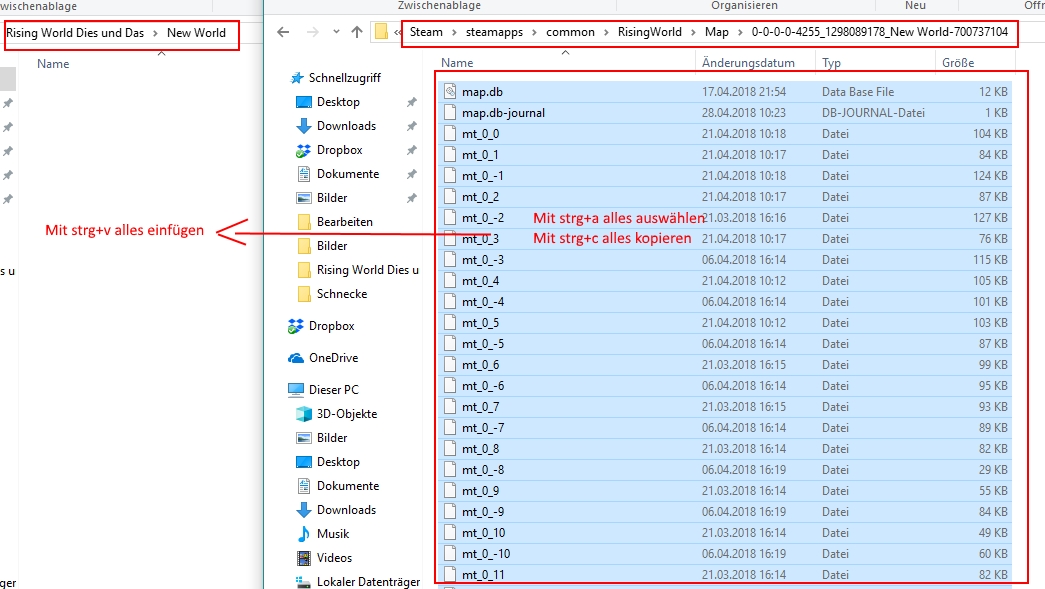Open the Musik folder in sidebar
Image resolution: width=1045 pixels, height=589 pixels.
point(332,534)
